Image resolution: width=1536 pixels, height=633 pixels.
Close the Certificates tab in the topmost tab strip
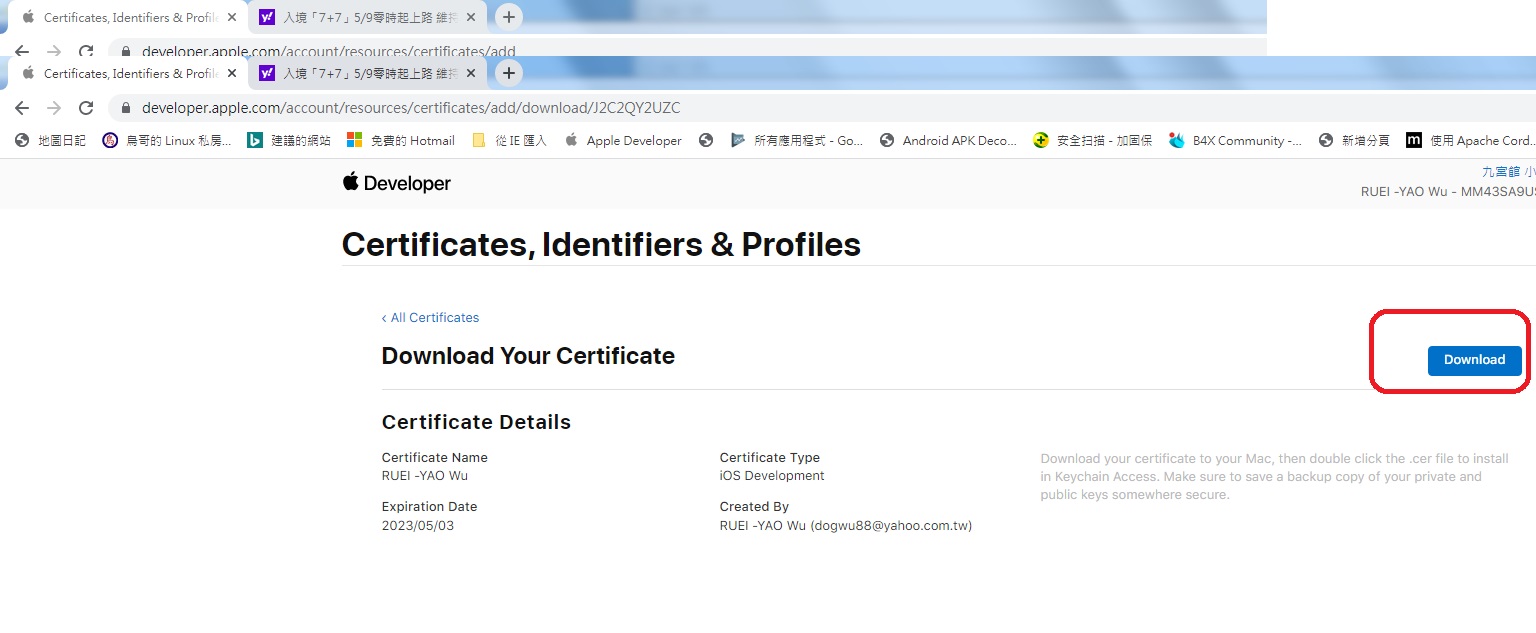(231, 17)
